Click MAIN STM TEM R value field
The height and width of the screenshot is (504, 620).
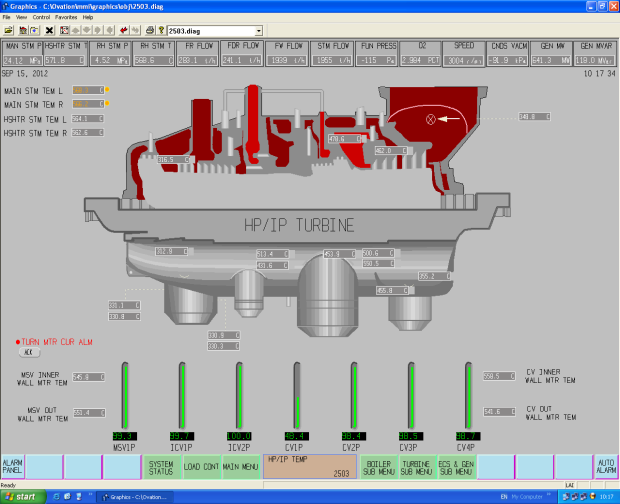pyautogui.click(x=88, y=104)
